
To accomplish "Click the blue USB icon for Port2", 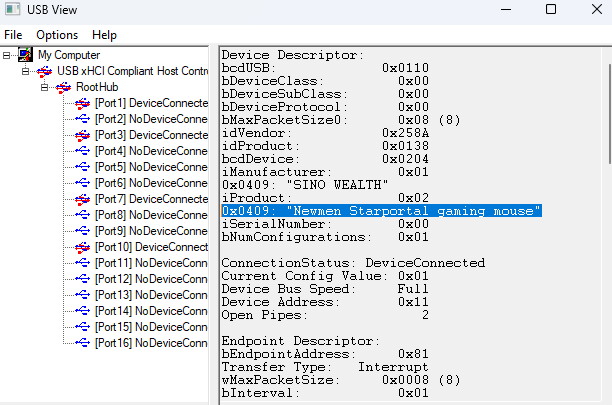I will click(82, 119).
